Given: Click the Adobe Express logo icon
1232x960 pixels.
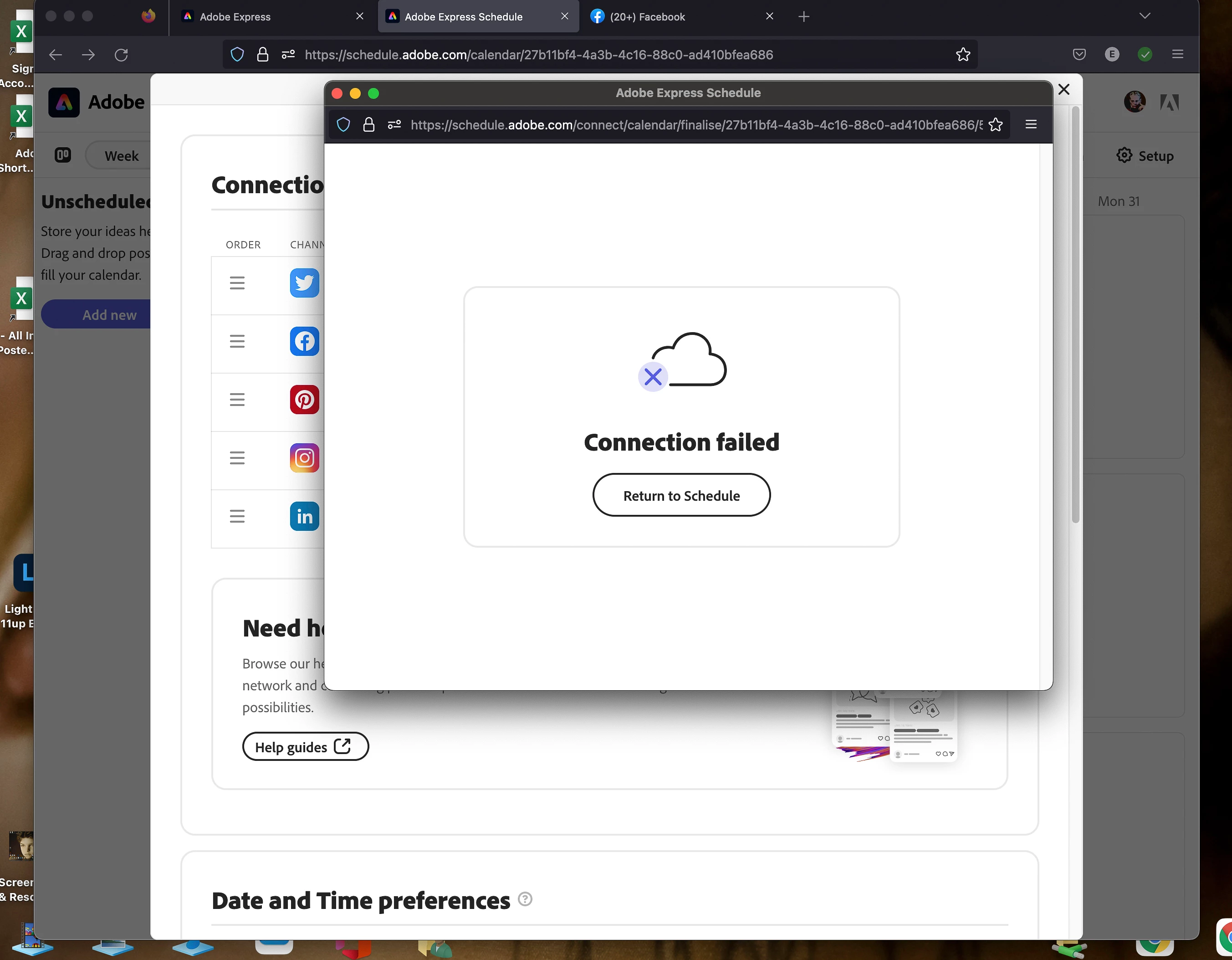Looking at the screenshot, I should coord(64,102).
